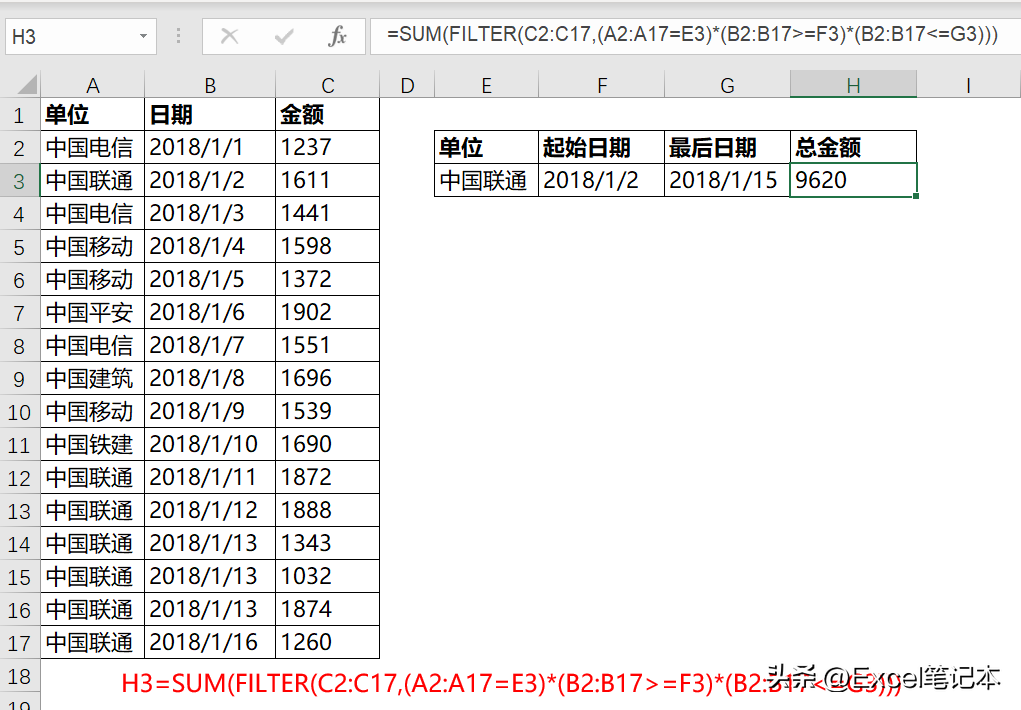
Task: Select column B header
Action: tap(210, 85)
